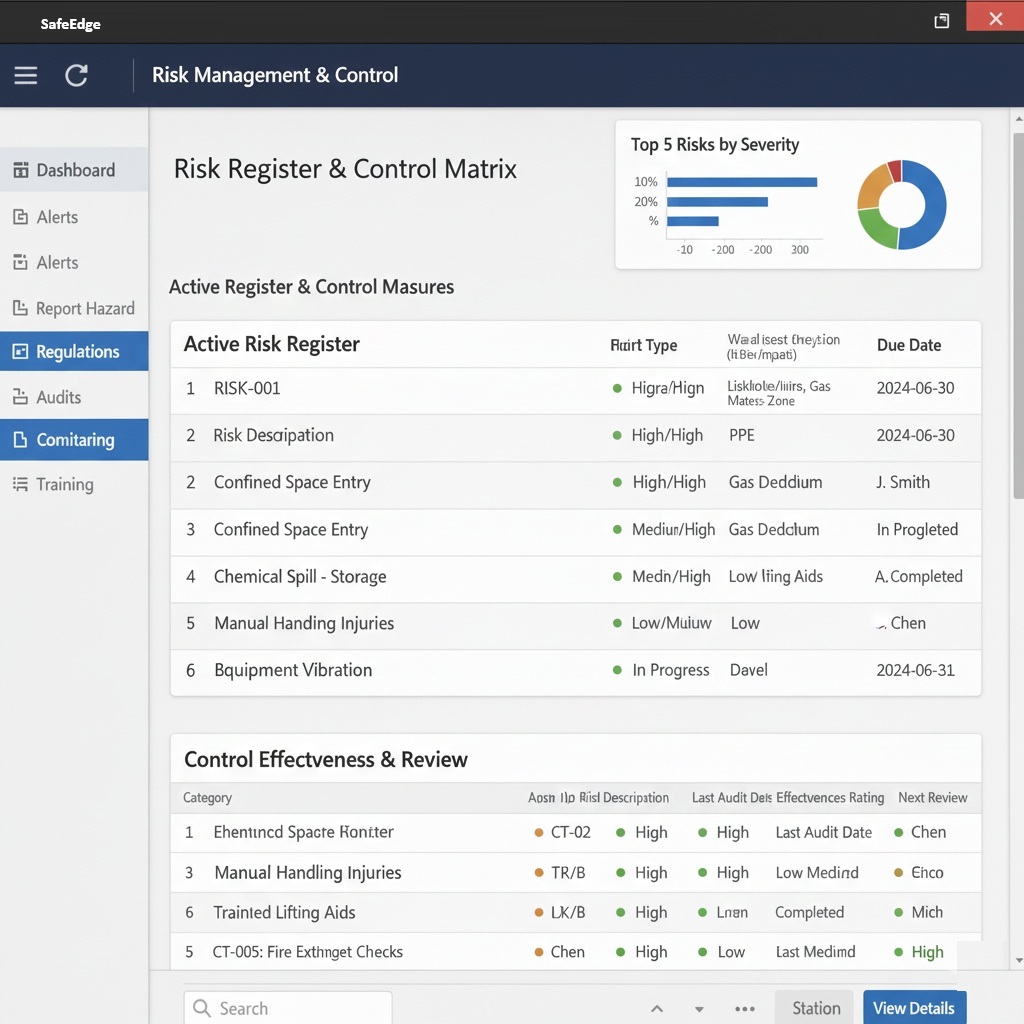Click the Training list icon in sidebar
The image size is (1024, 1024).
(x=20, y=485)
